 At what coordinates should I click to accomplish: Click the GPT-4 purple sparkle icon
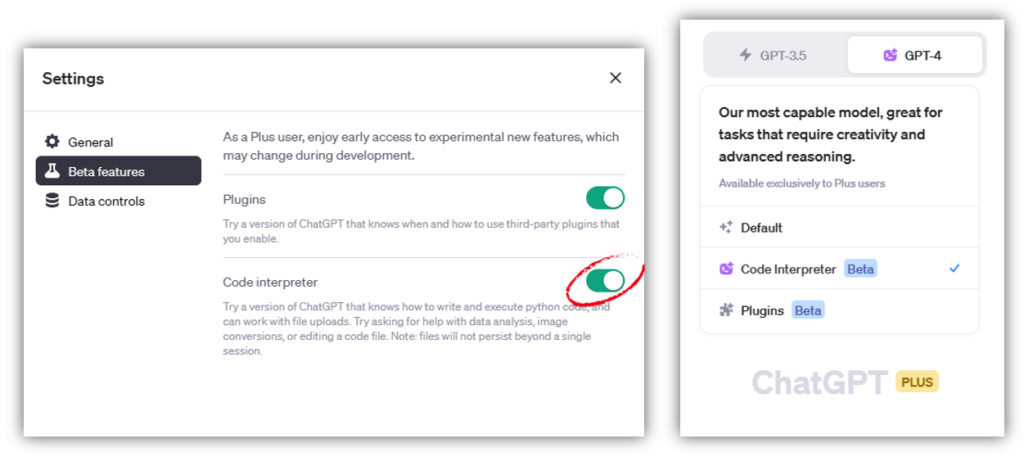890,55
